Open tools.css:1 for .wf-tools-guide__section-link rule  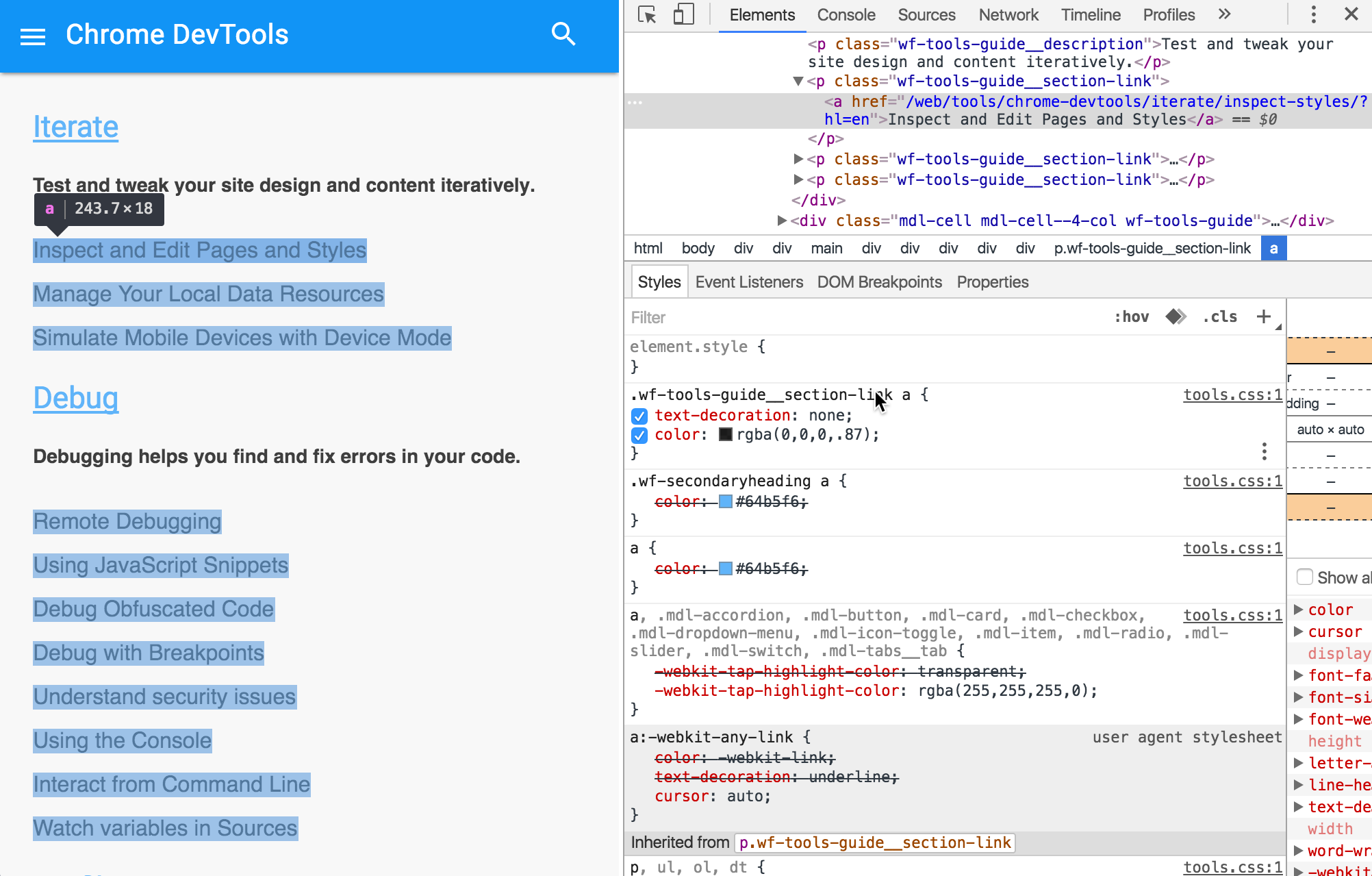1233,395
